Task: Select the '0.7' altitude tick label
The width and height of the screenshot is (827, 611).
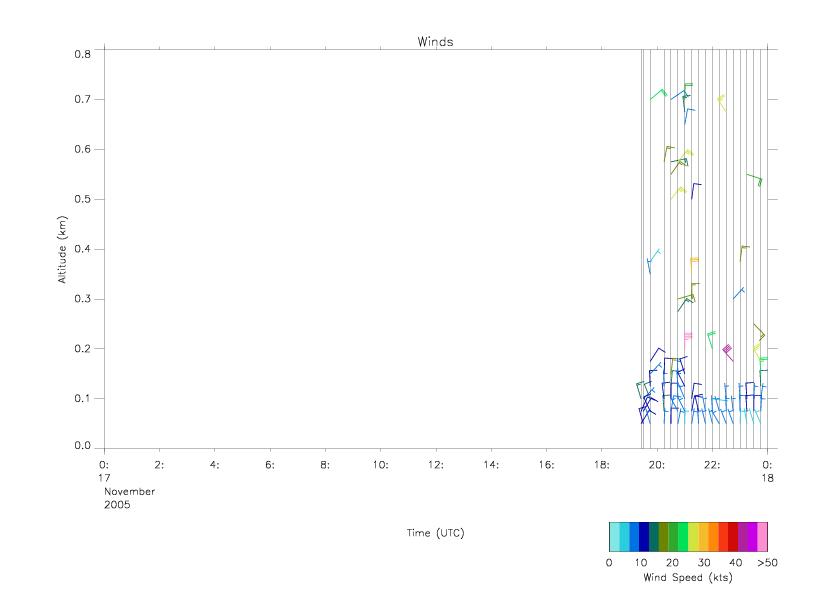Action: 82,99
